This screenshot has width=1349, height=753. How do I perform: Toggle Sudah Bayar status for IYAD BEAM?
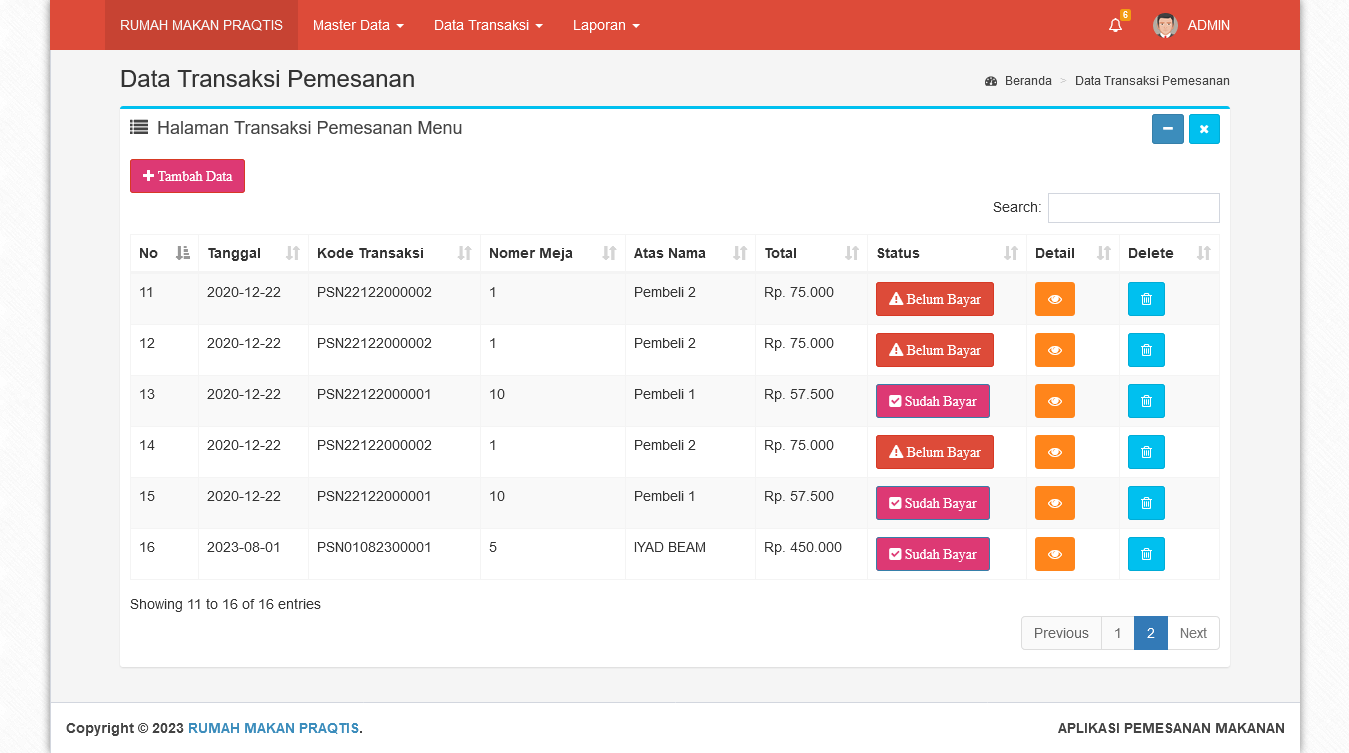(x=932, y=554)
